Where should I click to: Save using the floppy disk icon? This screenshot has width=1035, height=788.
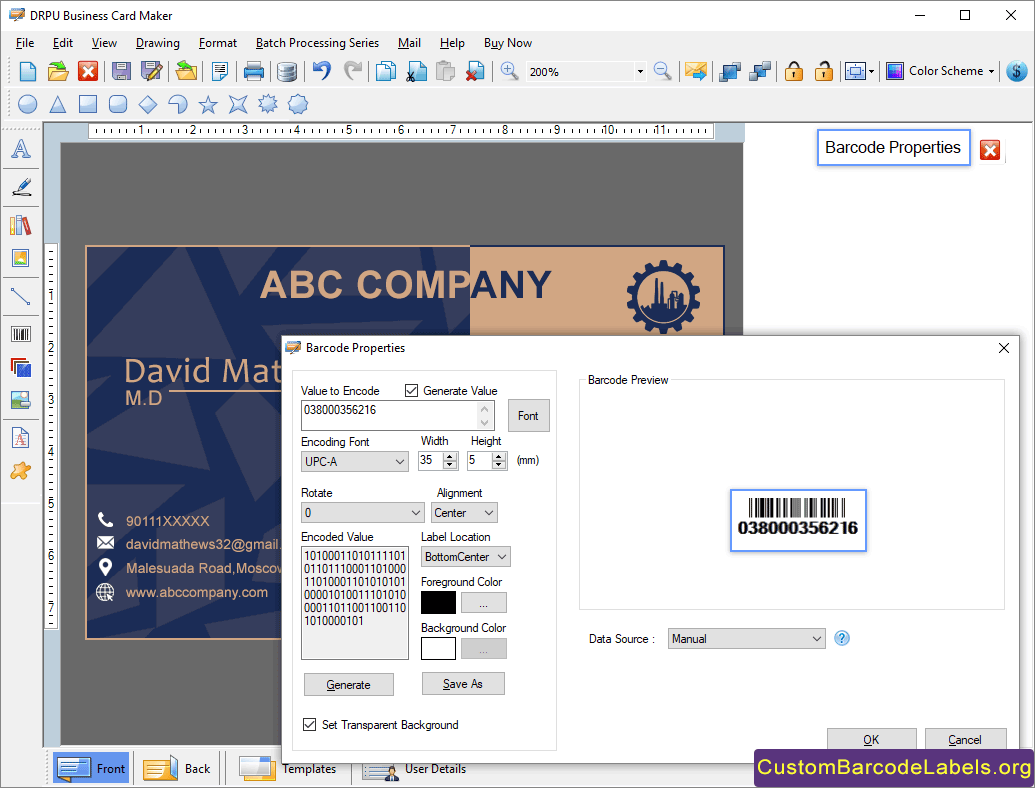[121, 71]
